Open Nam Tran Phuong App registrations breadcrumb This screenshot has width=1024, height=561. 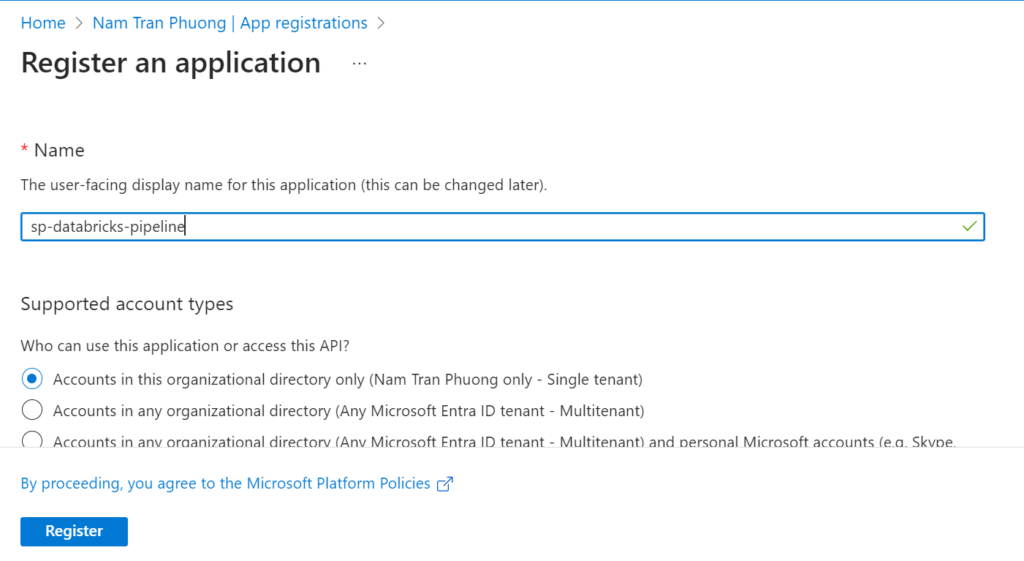(229, 23)
